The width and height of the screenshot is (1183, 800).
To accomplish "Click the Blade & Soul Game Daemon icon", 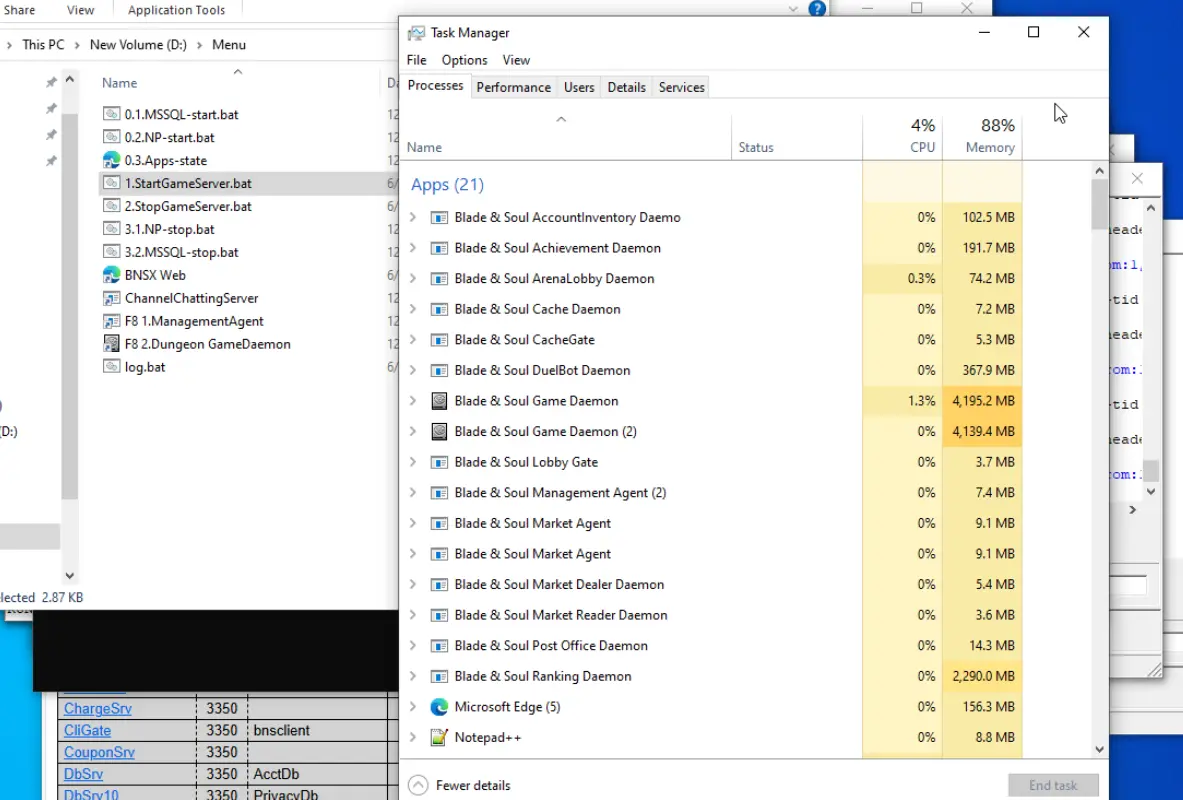I will click(438, 401).
